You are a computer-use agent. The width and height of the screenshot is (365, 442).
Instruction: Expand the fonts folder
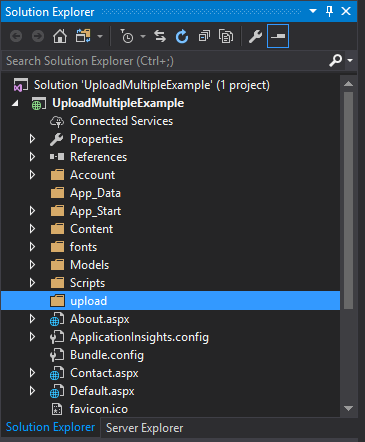pos(32,247)
